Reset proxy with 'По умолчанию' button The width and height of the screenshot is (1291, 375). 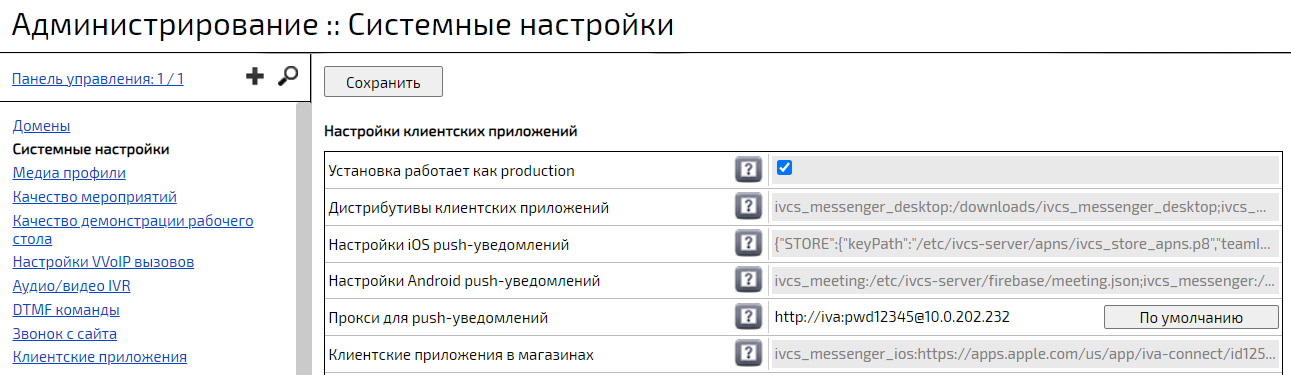click(1191, 318)
